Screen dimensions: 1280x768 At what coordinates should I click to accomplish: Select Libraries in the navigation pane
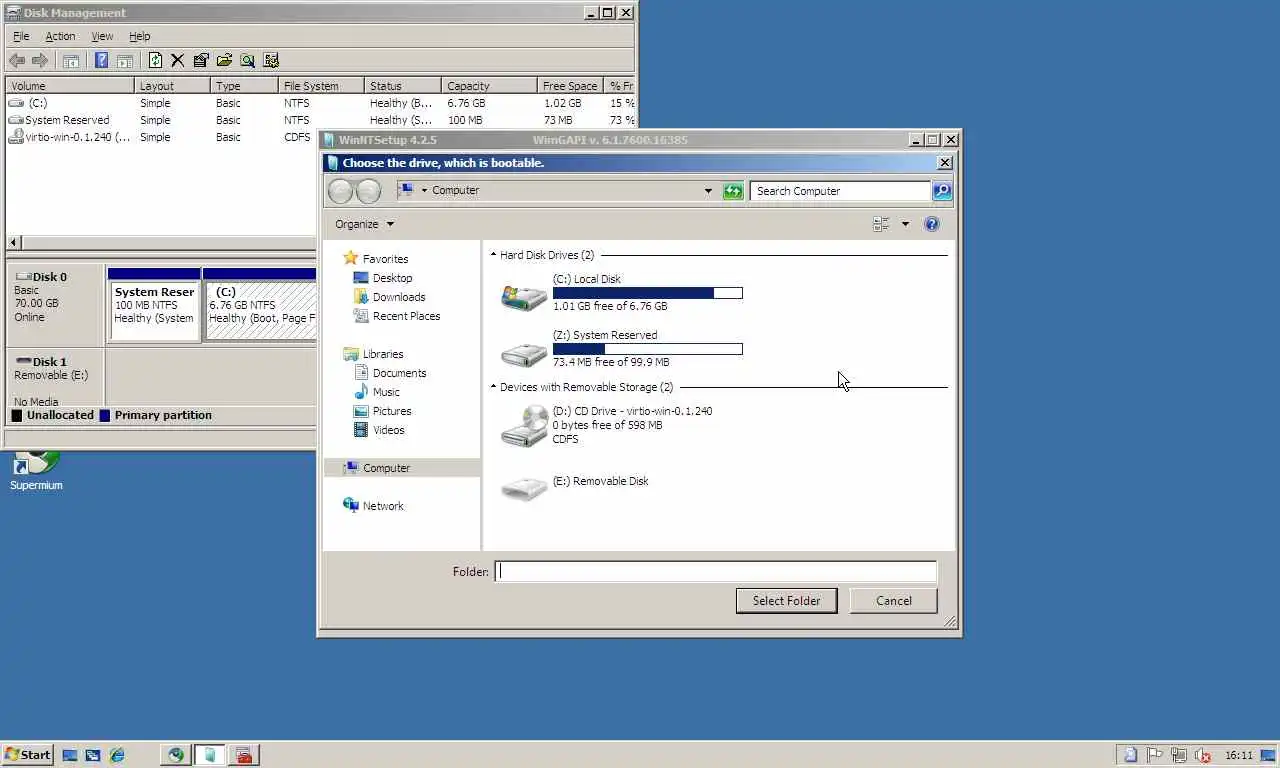click(373, 354)
